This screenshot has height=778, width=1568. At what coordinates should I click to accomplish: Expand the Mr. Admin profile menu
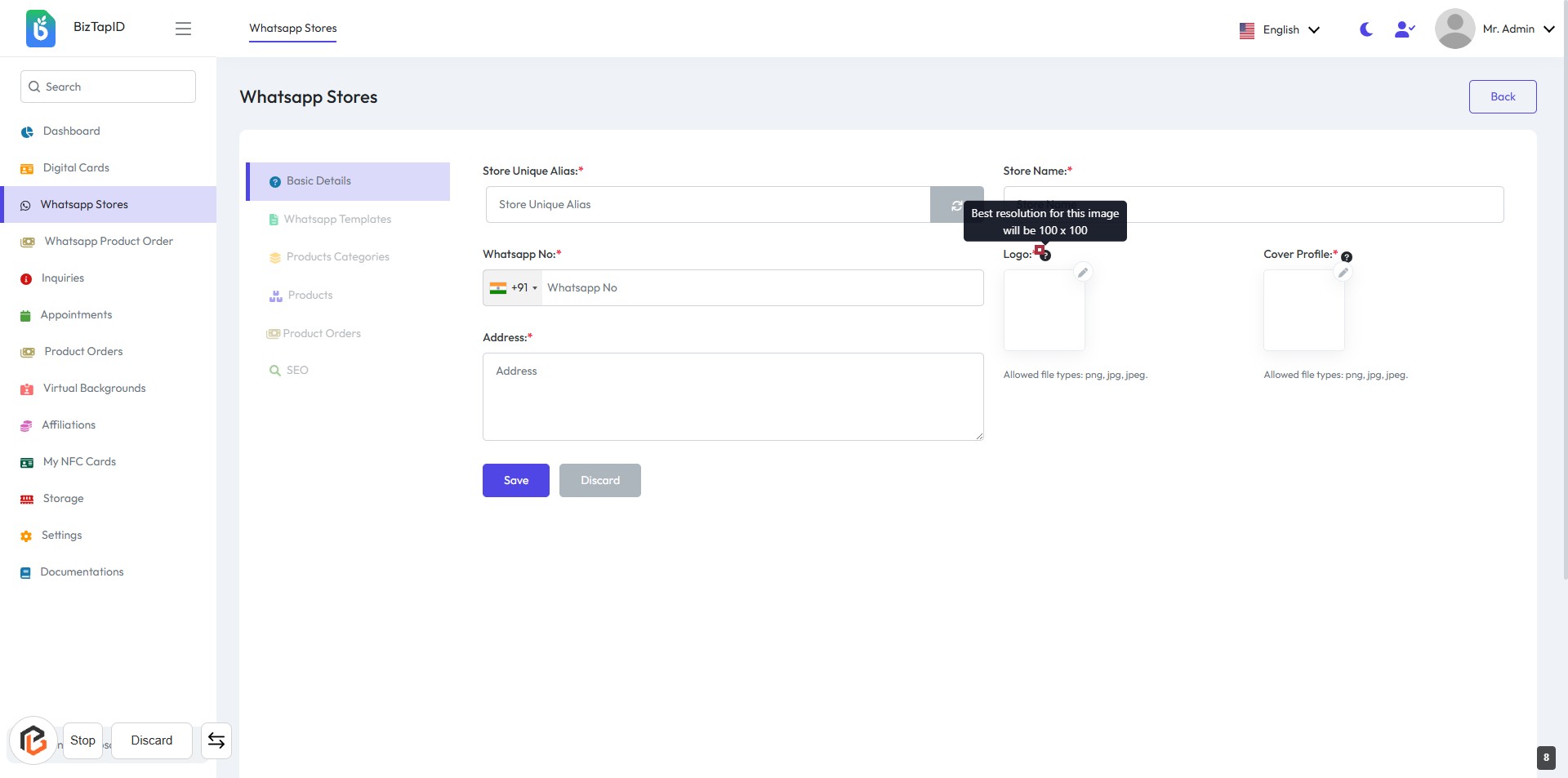pos(1494,29)
